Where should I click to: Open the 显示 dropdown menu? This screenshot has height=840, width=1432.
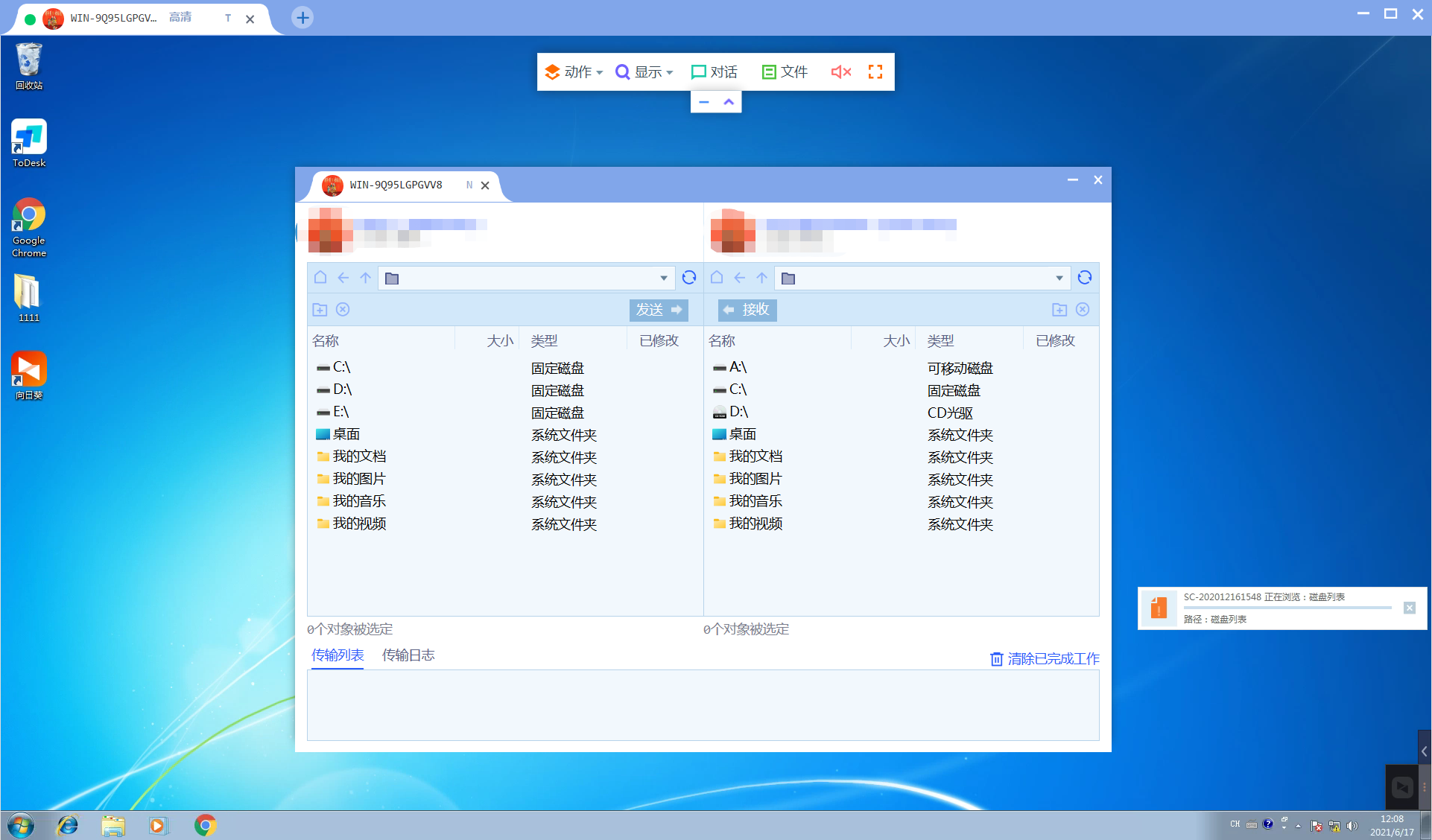pyautogui.click(x=644, y=71)
